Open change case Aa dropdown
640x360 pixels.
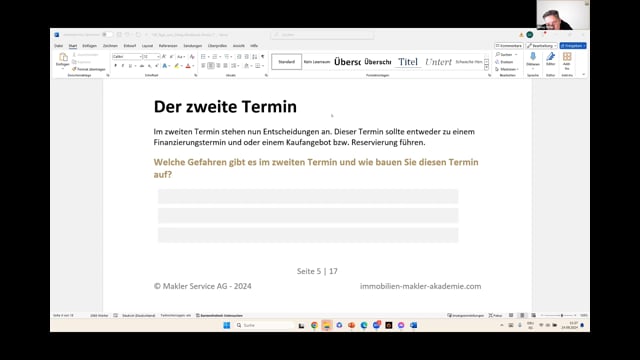tap(181, 57)
